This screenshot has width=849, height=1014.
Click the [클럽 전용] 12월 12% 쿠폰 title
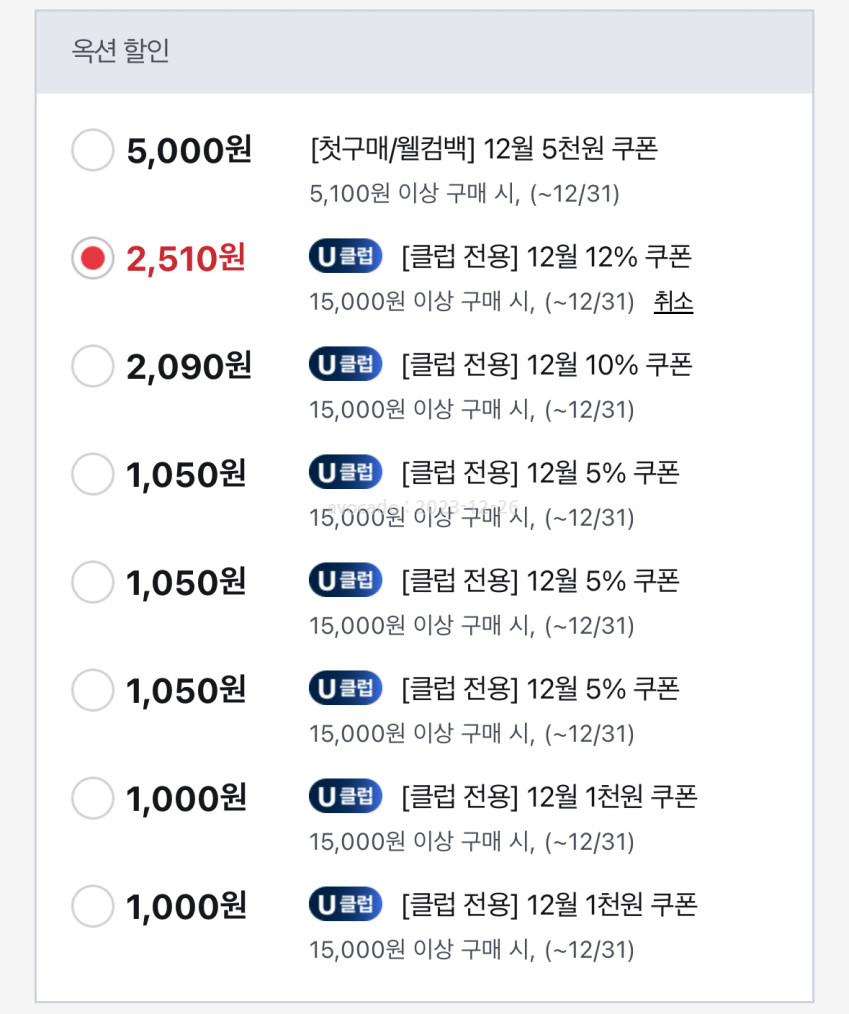[x=546, y=257]
